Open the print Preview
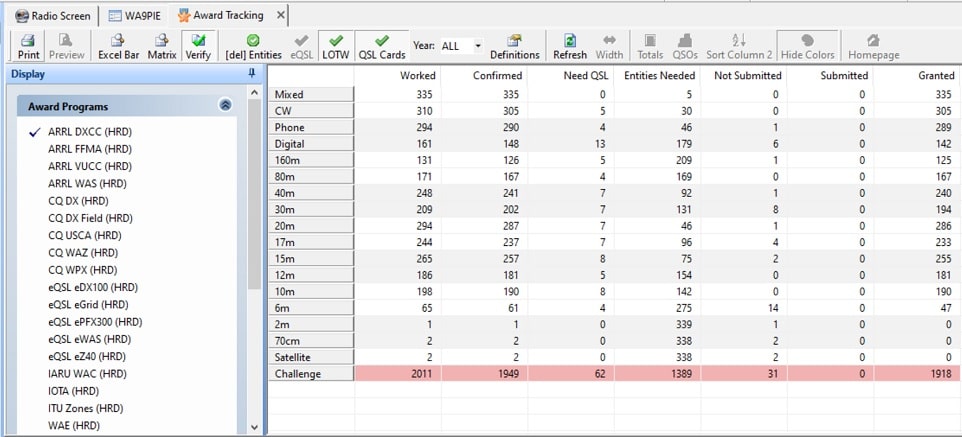Viewport: 962px width, 437px height. click(x=66, y=47)
